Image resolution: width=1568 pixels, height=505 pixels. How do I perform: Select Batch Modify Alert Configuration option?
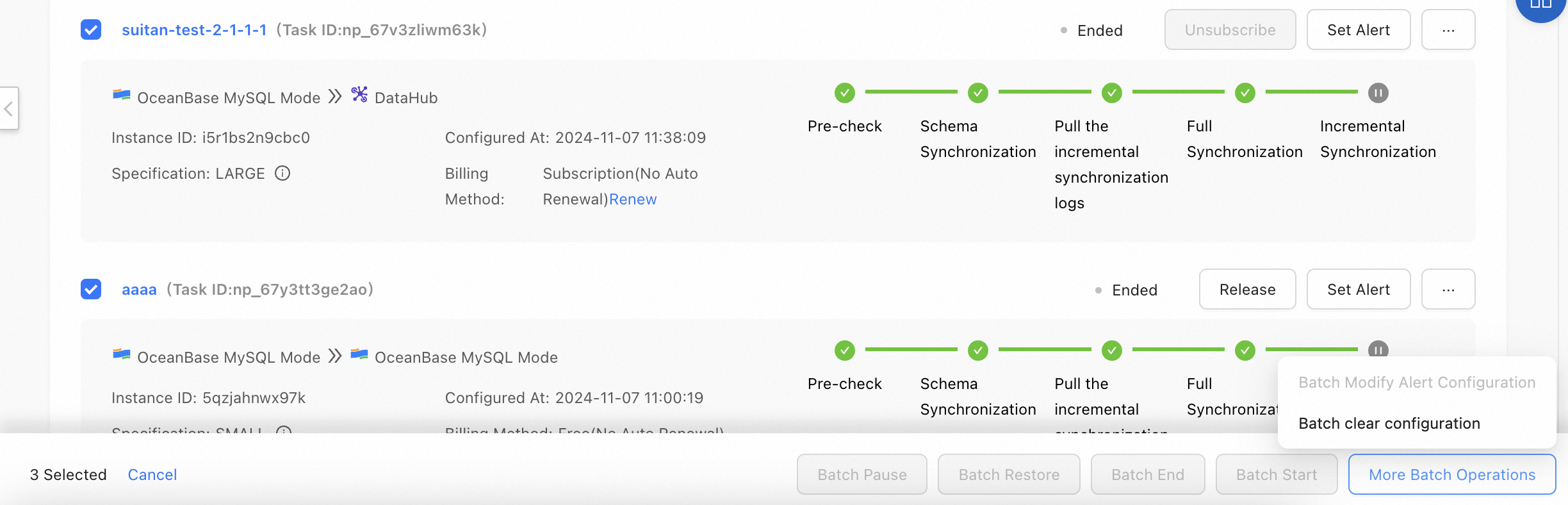tap(1416, 383)
